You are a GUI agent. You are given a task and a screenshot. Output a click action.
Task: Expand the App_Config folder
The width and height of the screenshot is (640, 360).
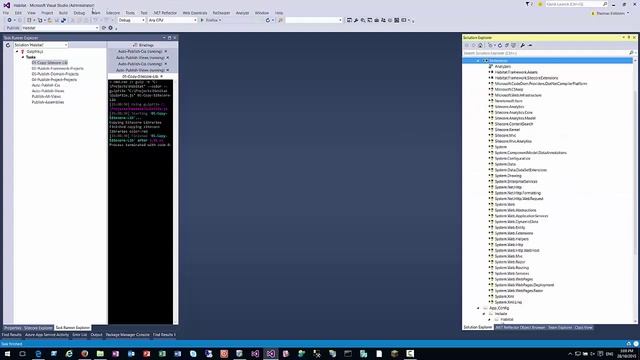tap(478, 308)
